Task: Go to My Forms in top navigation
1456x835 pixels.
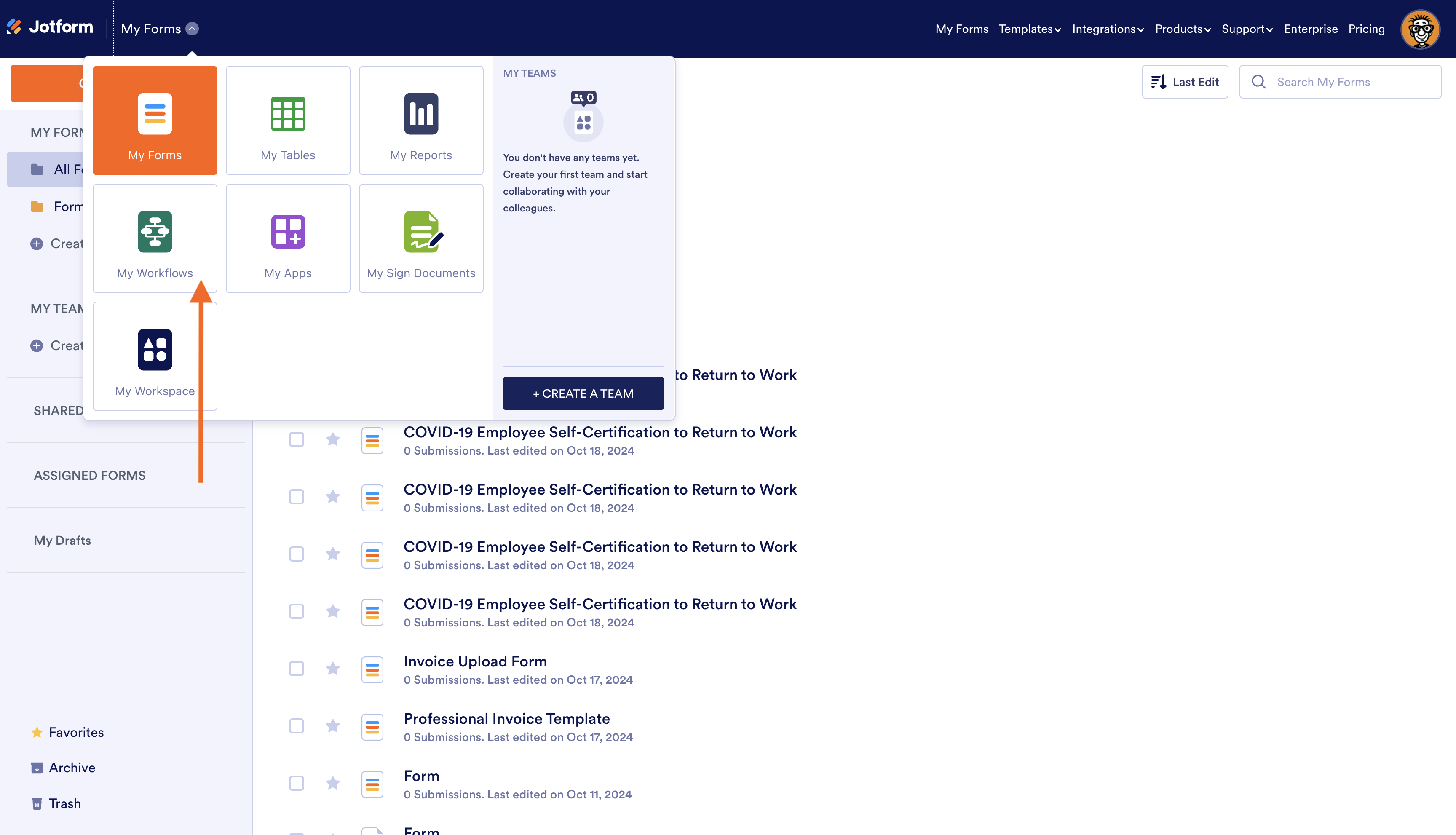Action: coord(962,29)
